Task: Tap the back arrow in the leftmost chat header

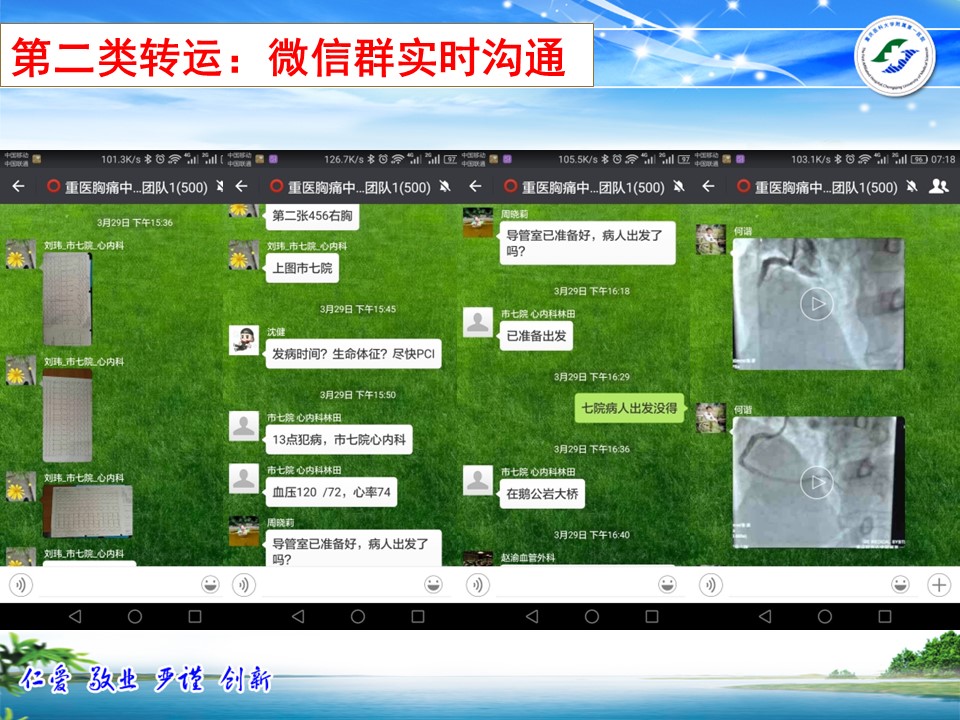Action: tap(17, 187)
